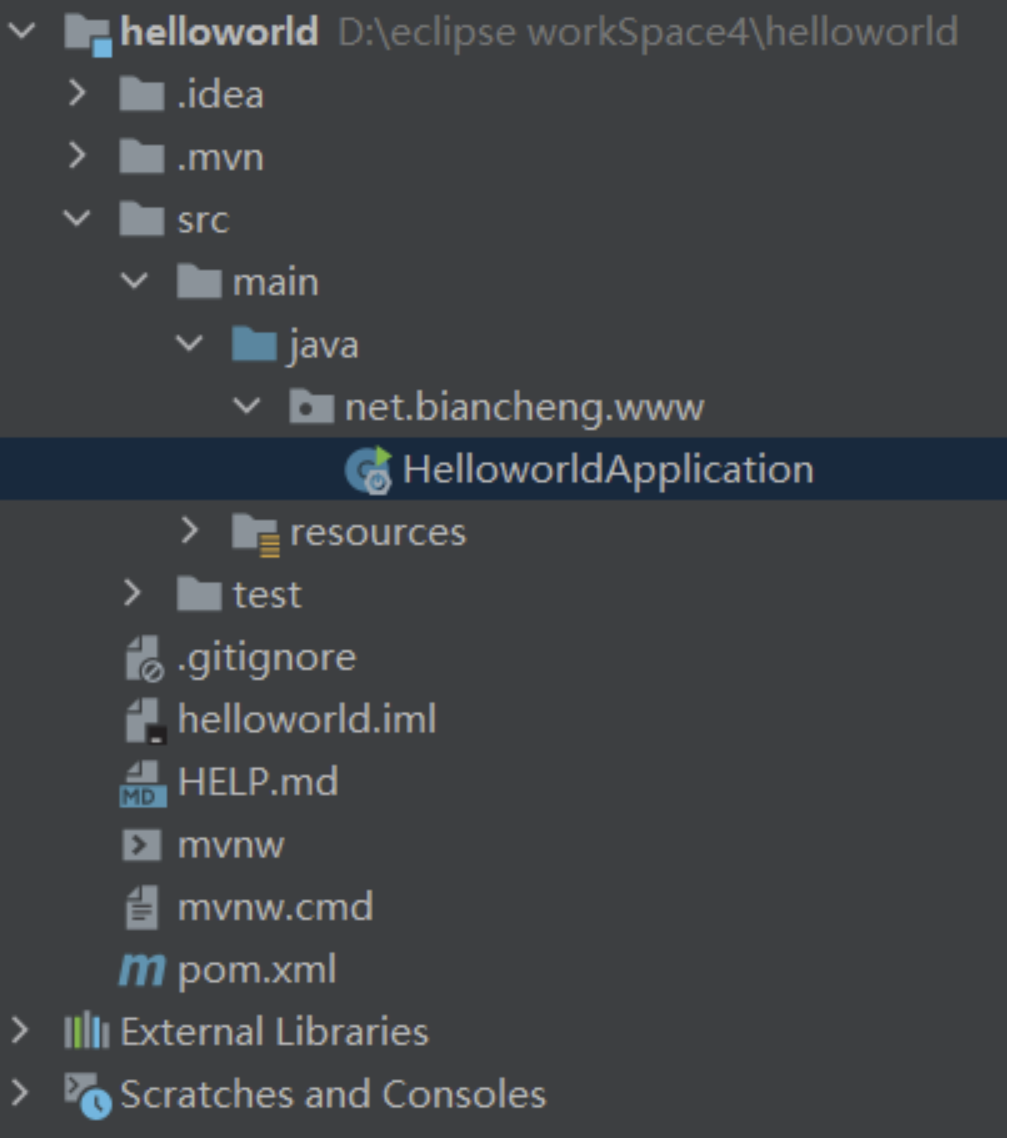
Task: Collapse the java source folder chevron
Action: point(190,343)
